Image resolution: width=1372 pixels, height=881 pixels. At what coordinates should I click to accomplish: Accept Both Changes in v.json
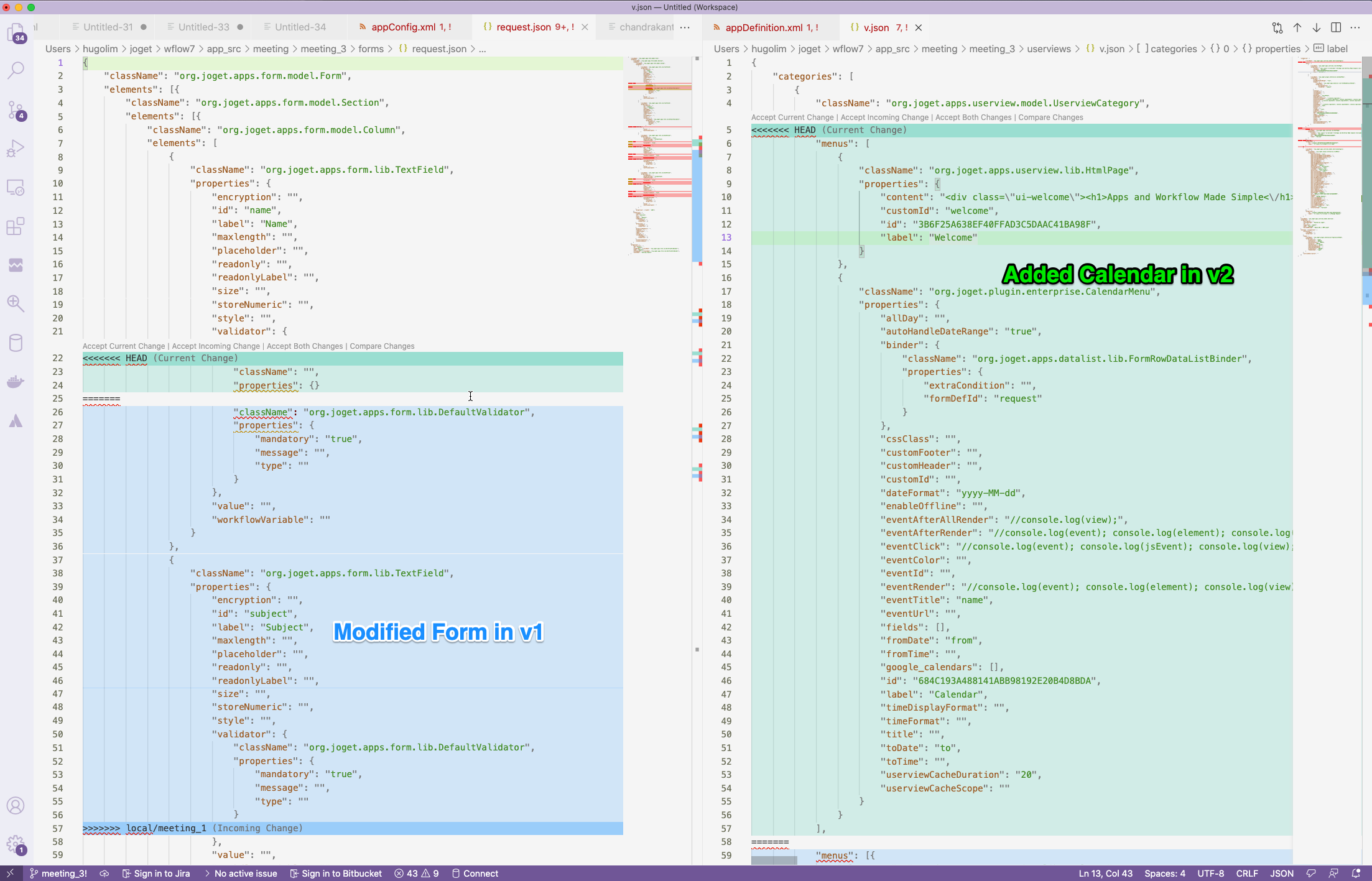(x=973, y=118)
